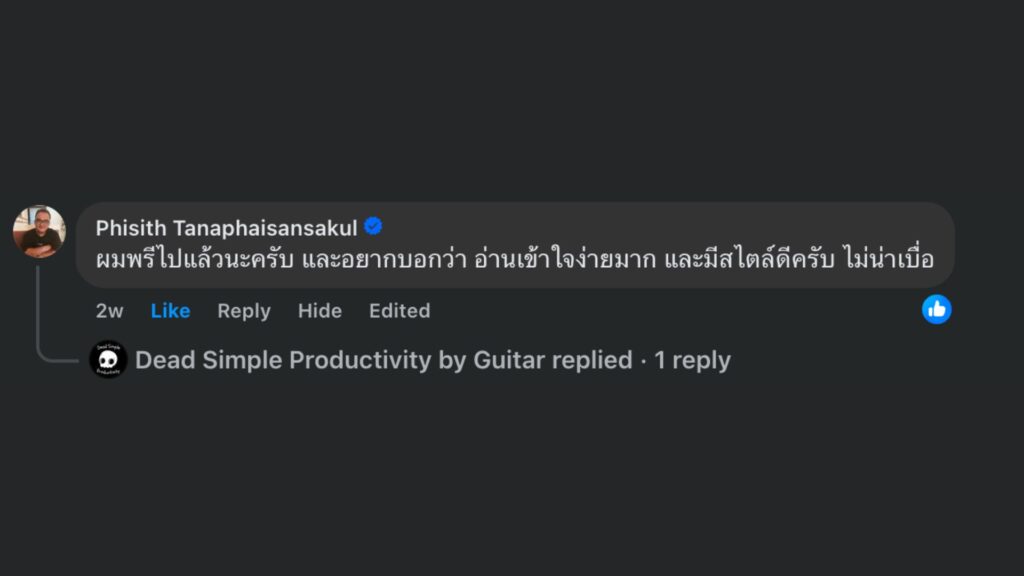
Task: Hide Phisith's comment
Action: point(319,311)
